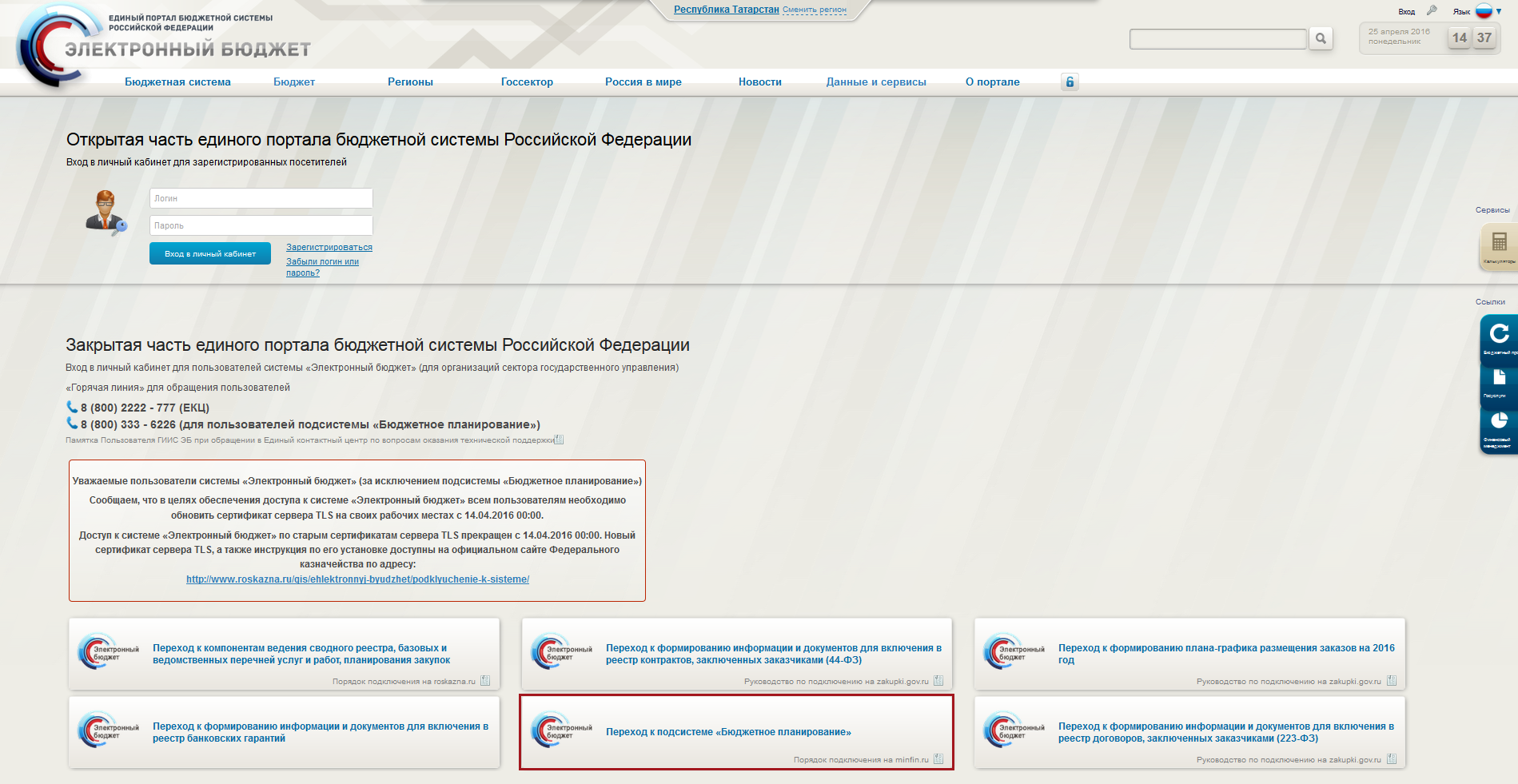Open the Госуслуги sidebar link tile
This screenshot has width=1518, height=784.
point(1499,384)
